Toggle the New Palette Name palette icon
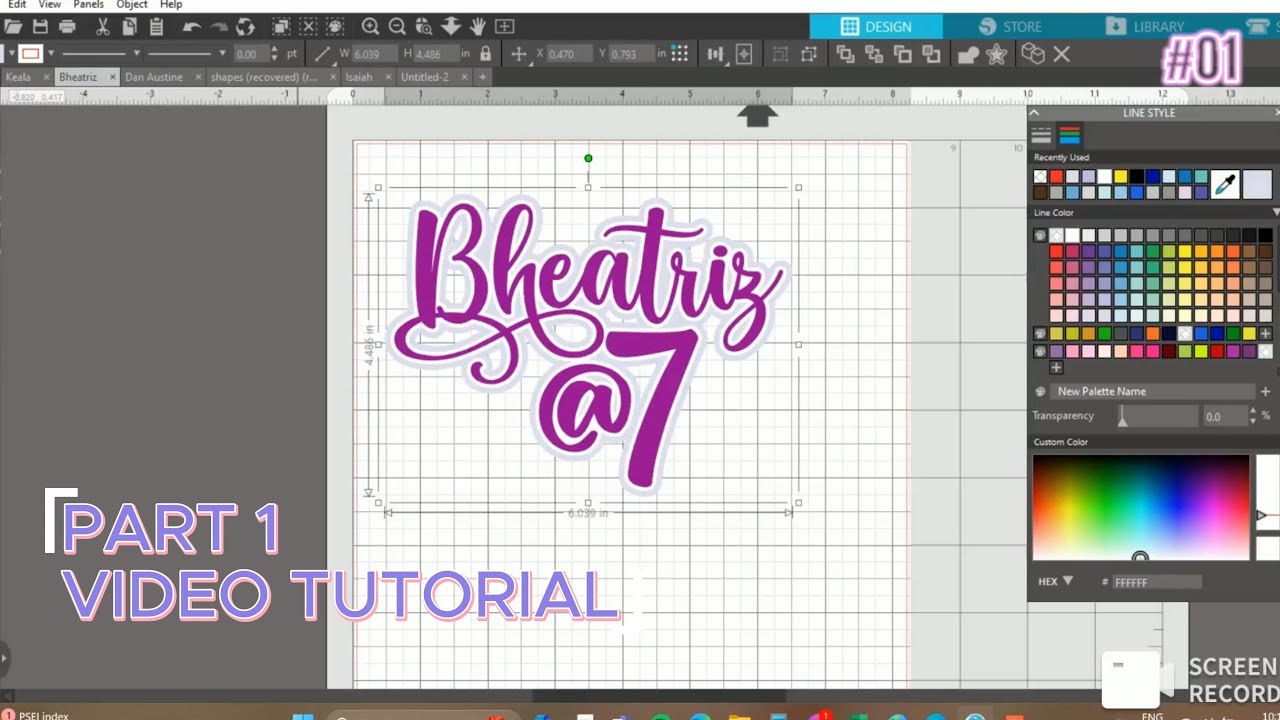Viewport: 1280px width, 720px height. (1040, 392)
